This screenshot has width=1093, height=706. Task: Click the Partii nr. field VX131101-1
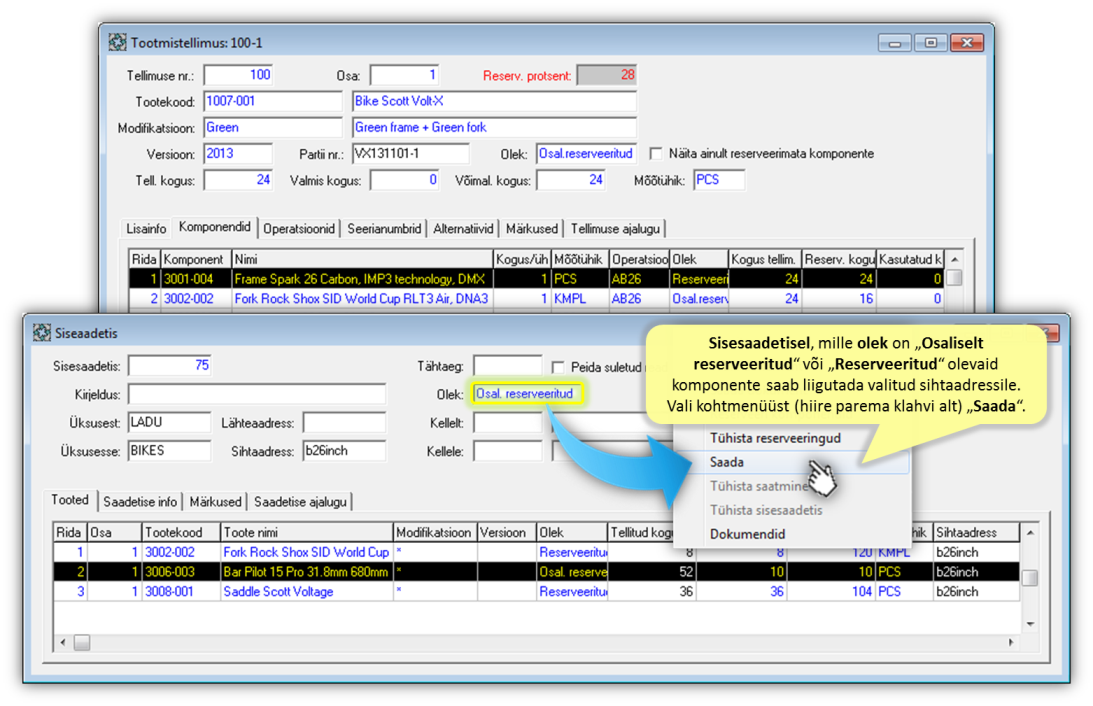(x=411, y=154)
